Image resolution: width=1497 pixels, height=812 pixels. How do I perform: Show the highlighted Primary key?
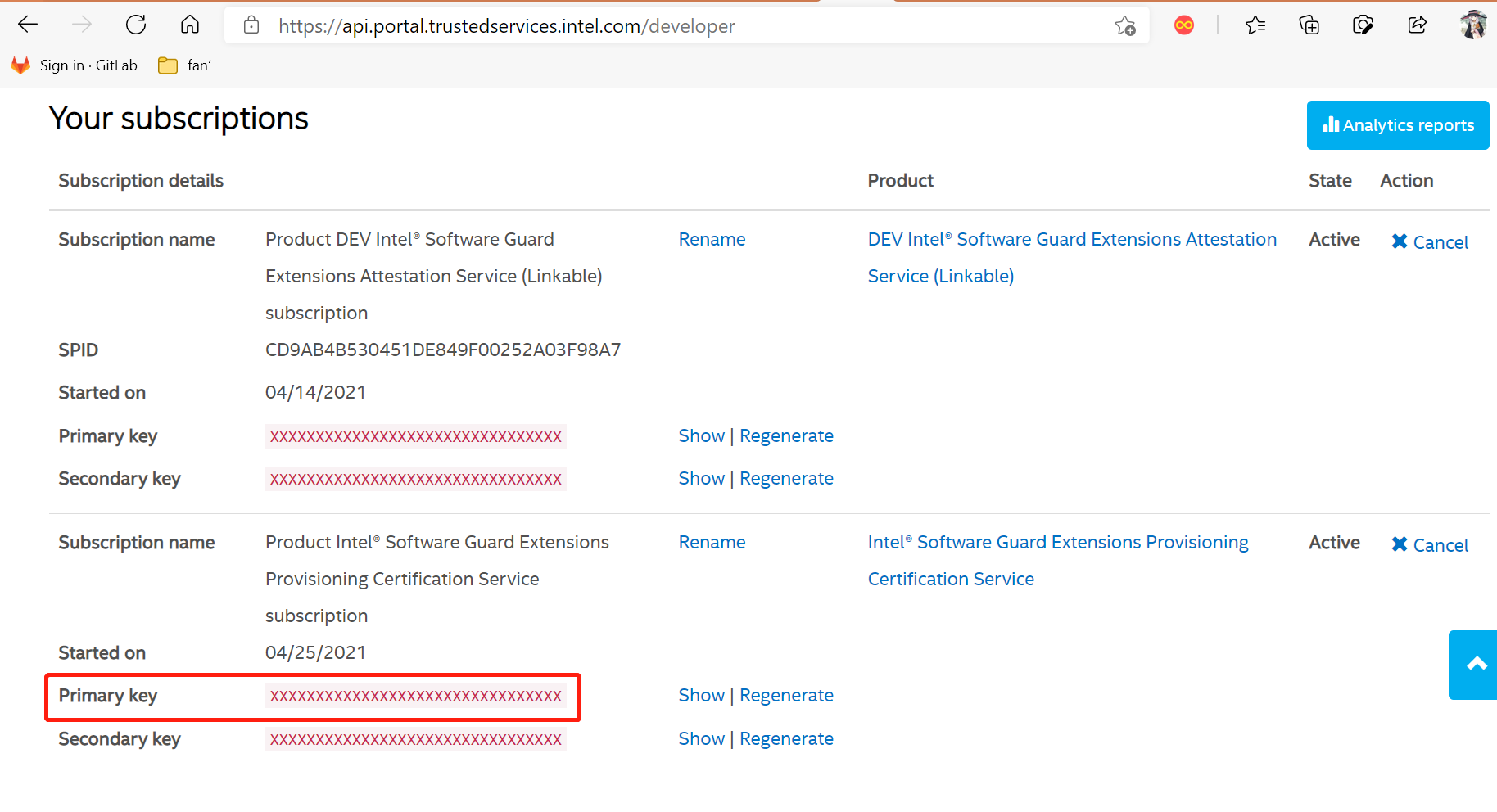(x=701, y=695)
